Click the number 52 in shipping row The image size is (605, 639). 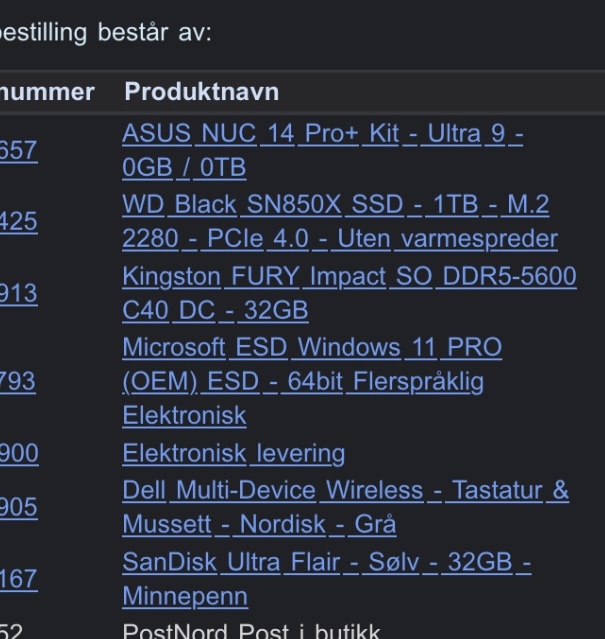click(x=12, y=630)
